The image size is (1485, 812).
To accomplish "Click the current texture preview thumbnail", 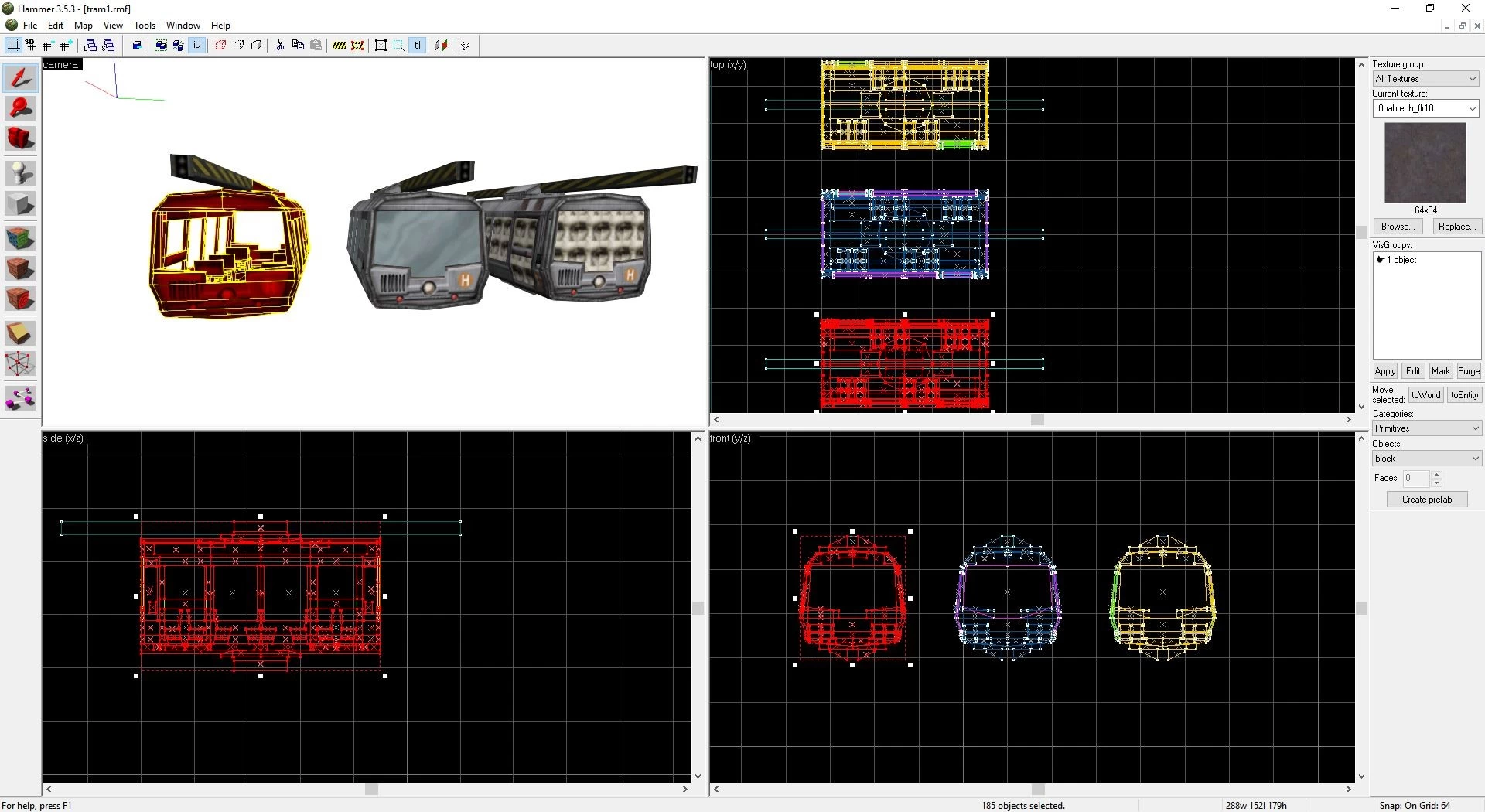I will [x=1425, y=163].
